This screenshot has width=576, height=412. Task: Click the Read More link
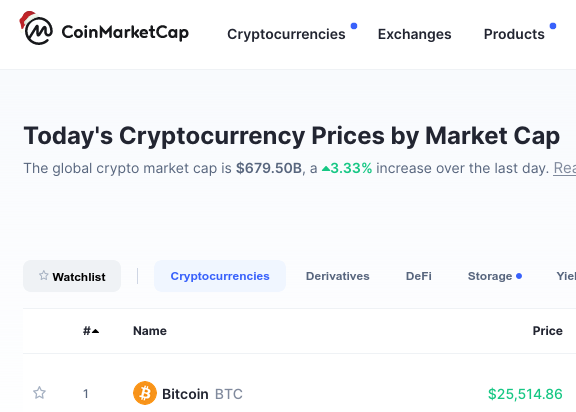pyautogui.click(x=565, y=168)
